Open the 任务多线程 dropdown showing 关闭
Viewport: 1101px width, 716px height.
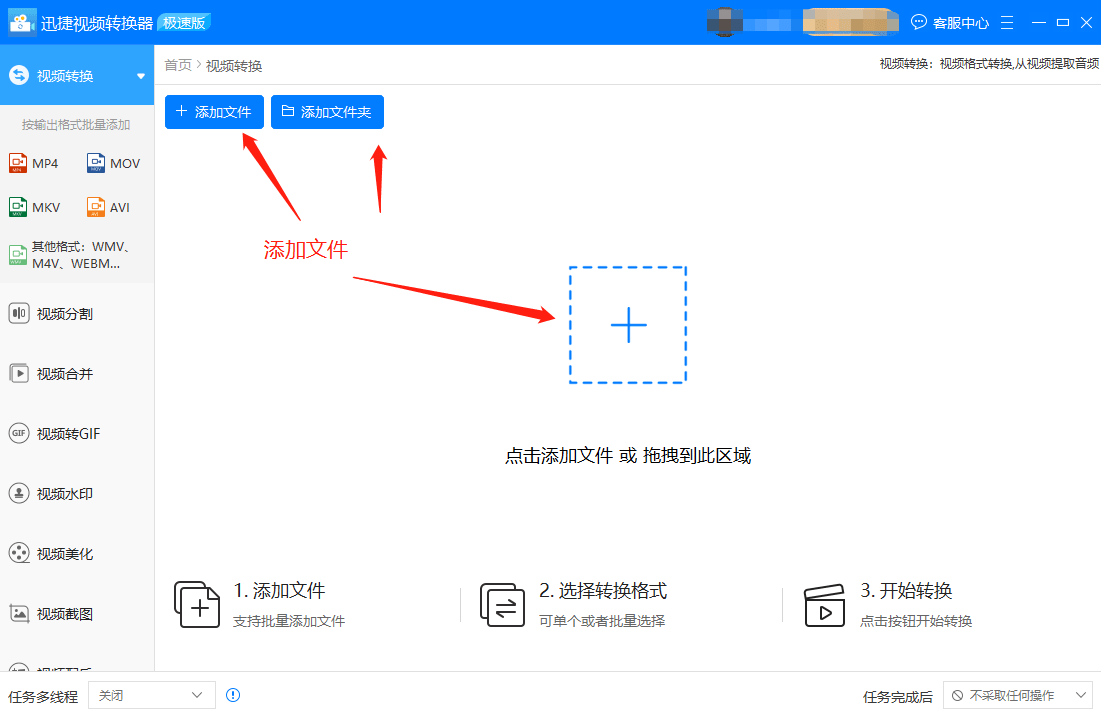152,695
